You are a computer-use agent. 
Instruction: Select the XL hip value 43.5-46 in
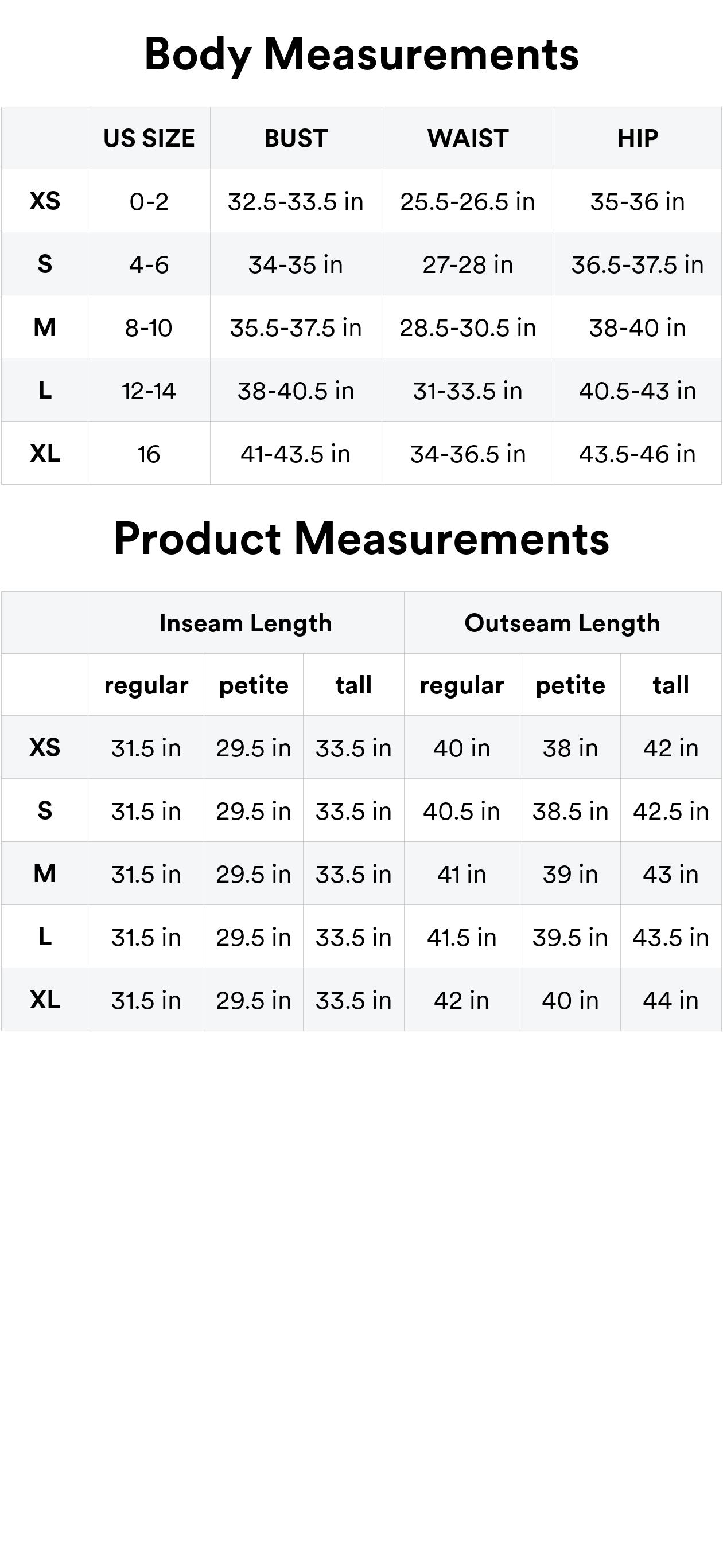tap(637, 454)
